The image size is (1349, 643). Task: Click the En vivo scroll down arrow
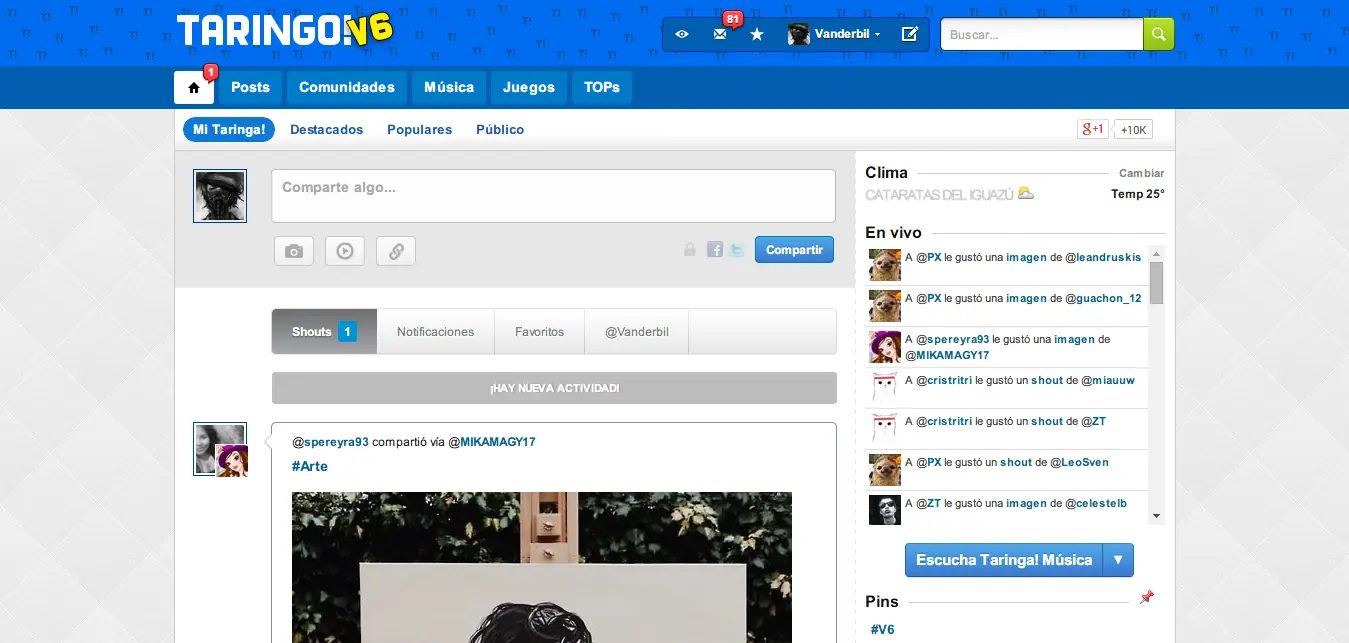point(1156,516)
